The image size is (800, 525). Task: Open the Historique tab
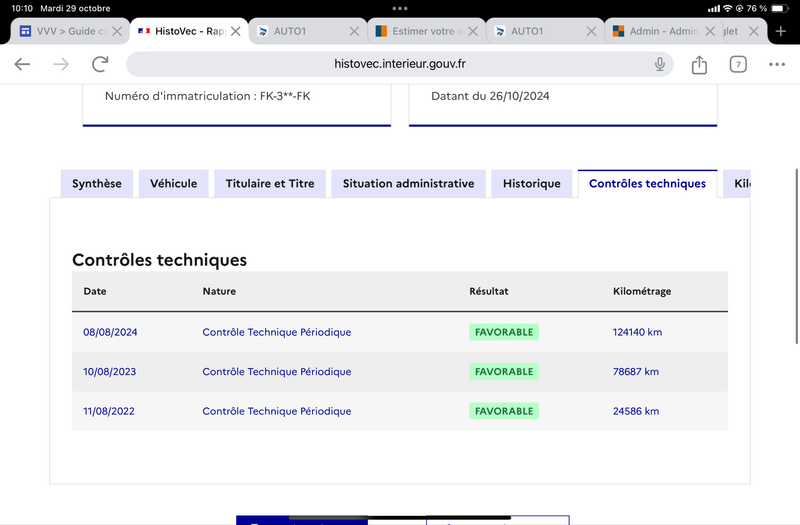532,184
